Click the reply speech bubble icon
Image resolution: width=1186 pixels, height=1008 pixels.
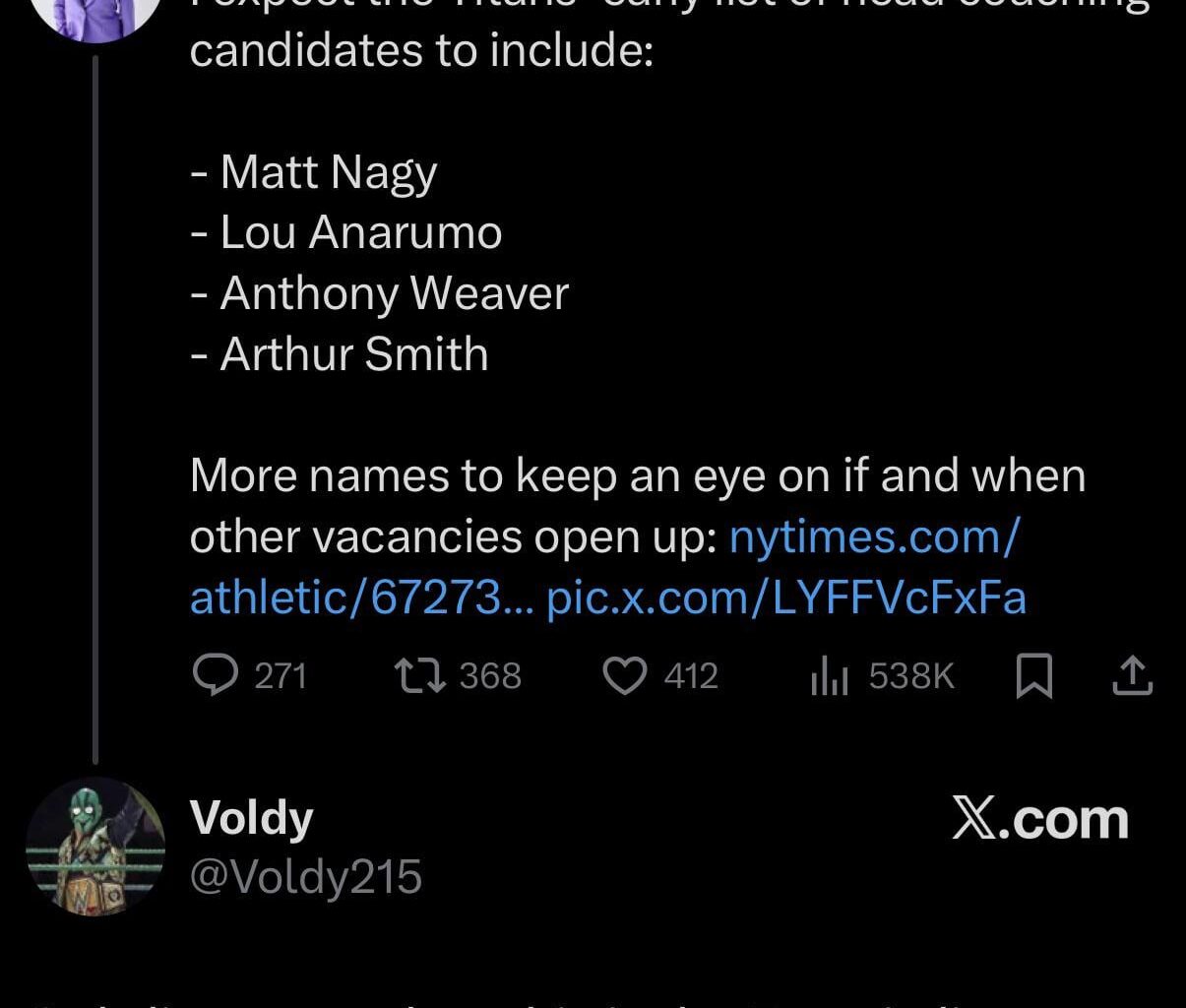tap(212, 675)
